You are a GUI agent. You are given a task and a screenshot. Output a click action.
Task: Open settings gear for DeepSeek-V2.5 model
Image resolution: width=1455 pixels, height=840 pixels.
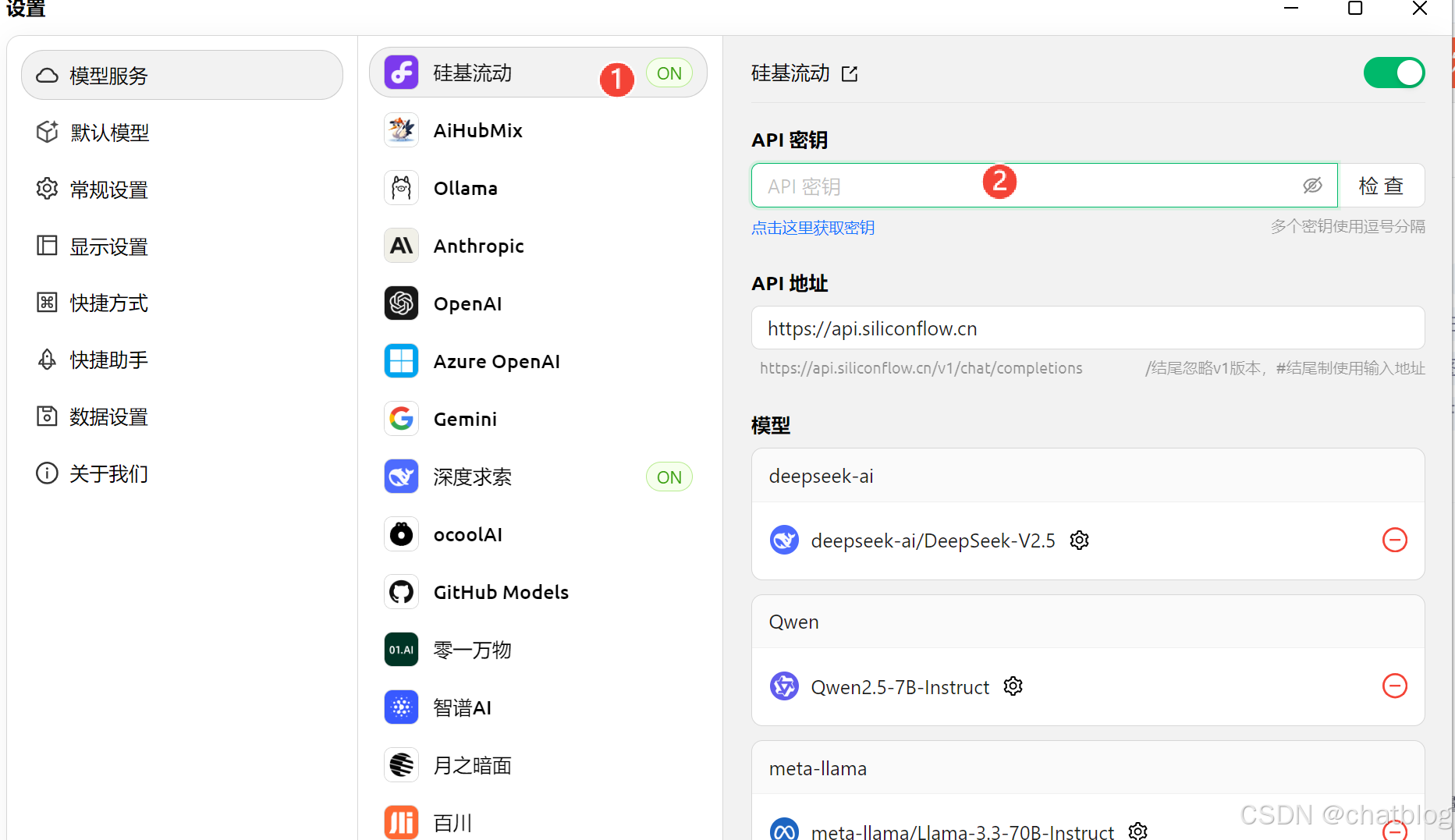pos(1080,540)
